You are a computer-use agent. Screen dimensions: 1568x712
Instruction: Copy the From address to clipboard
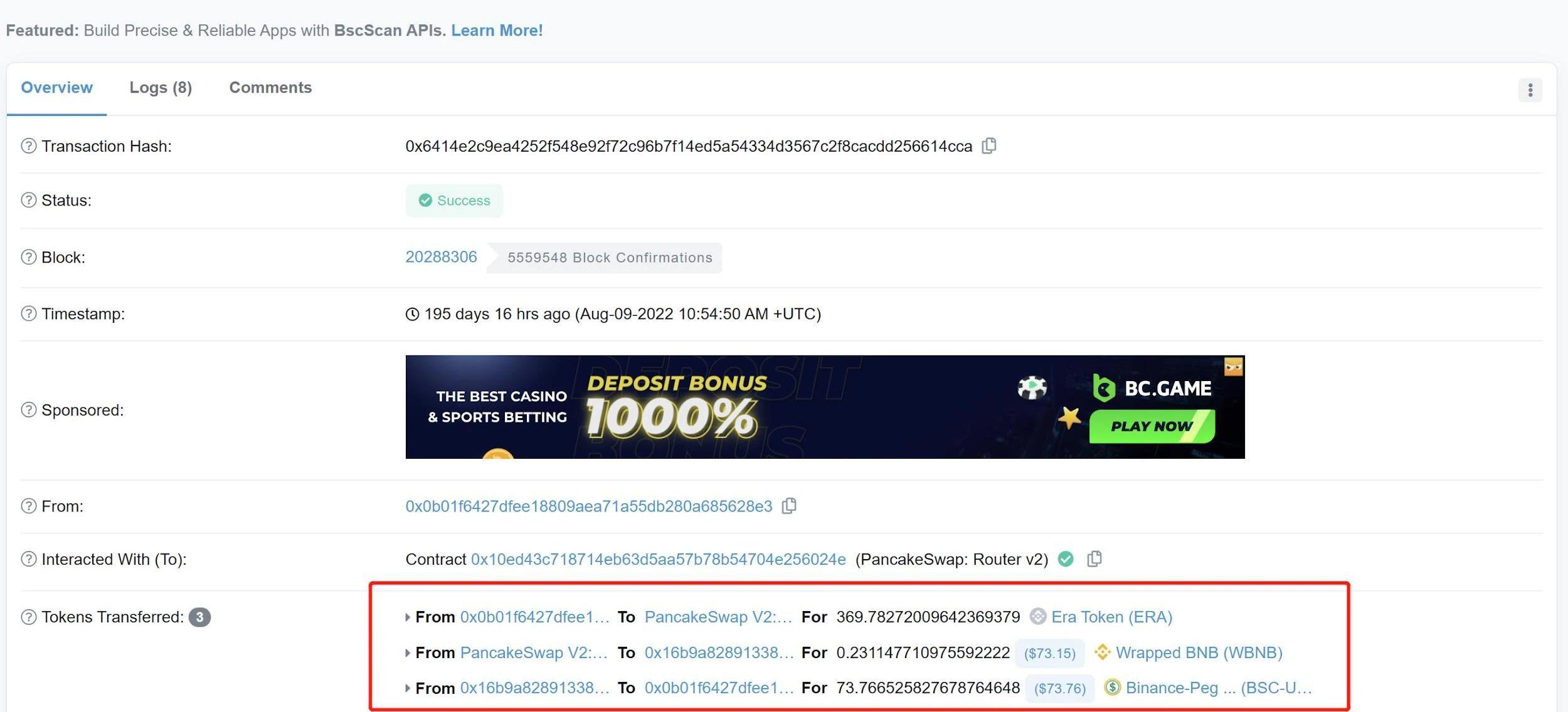[x=789, y=506]
